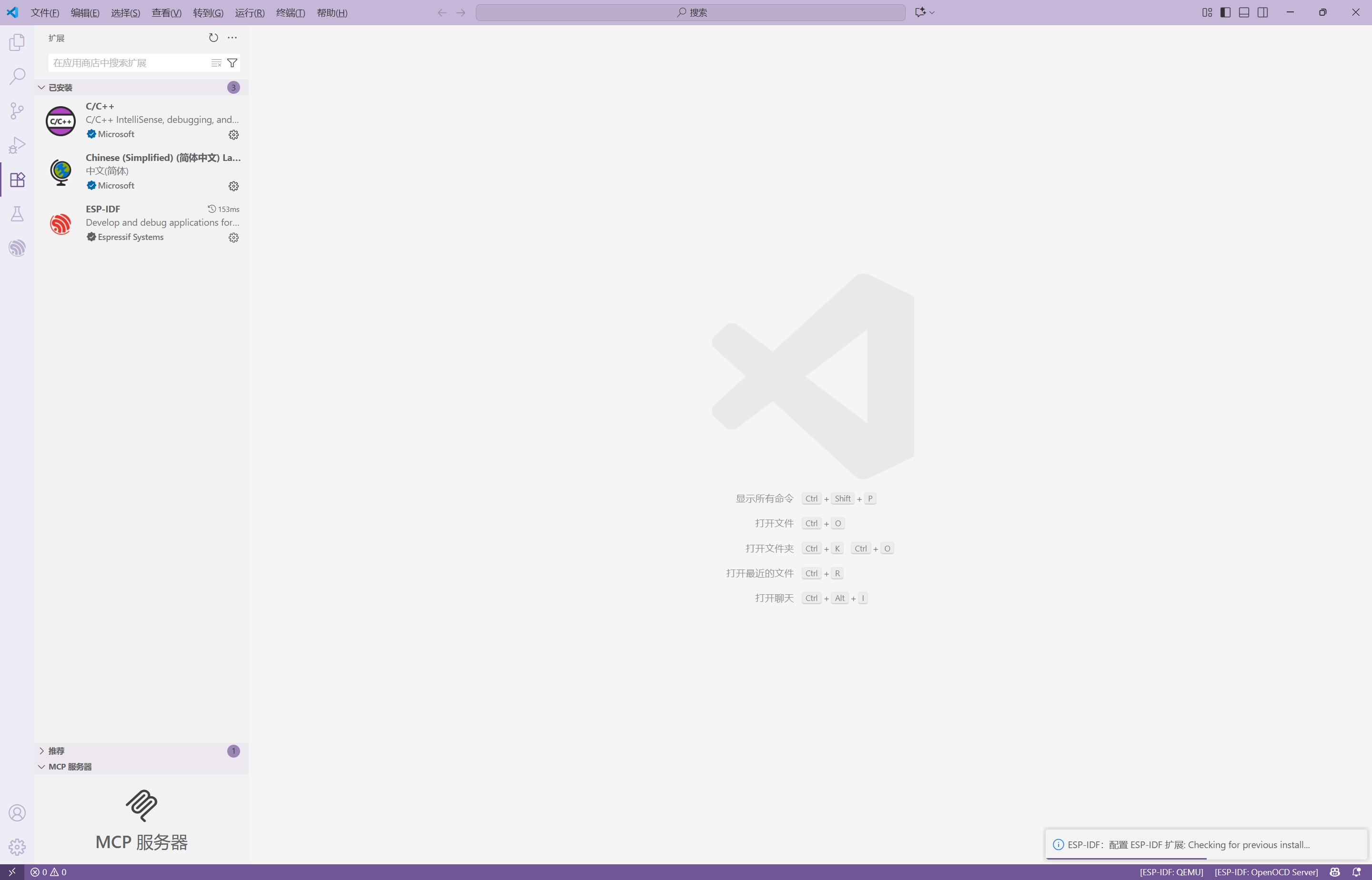Toggle the secondary sidebar layout button
The height and width of the screenshot is (880, 1372).
point(1263,12)
